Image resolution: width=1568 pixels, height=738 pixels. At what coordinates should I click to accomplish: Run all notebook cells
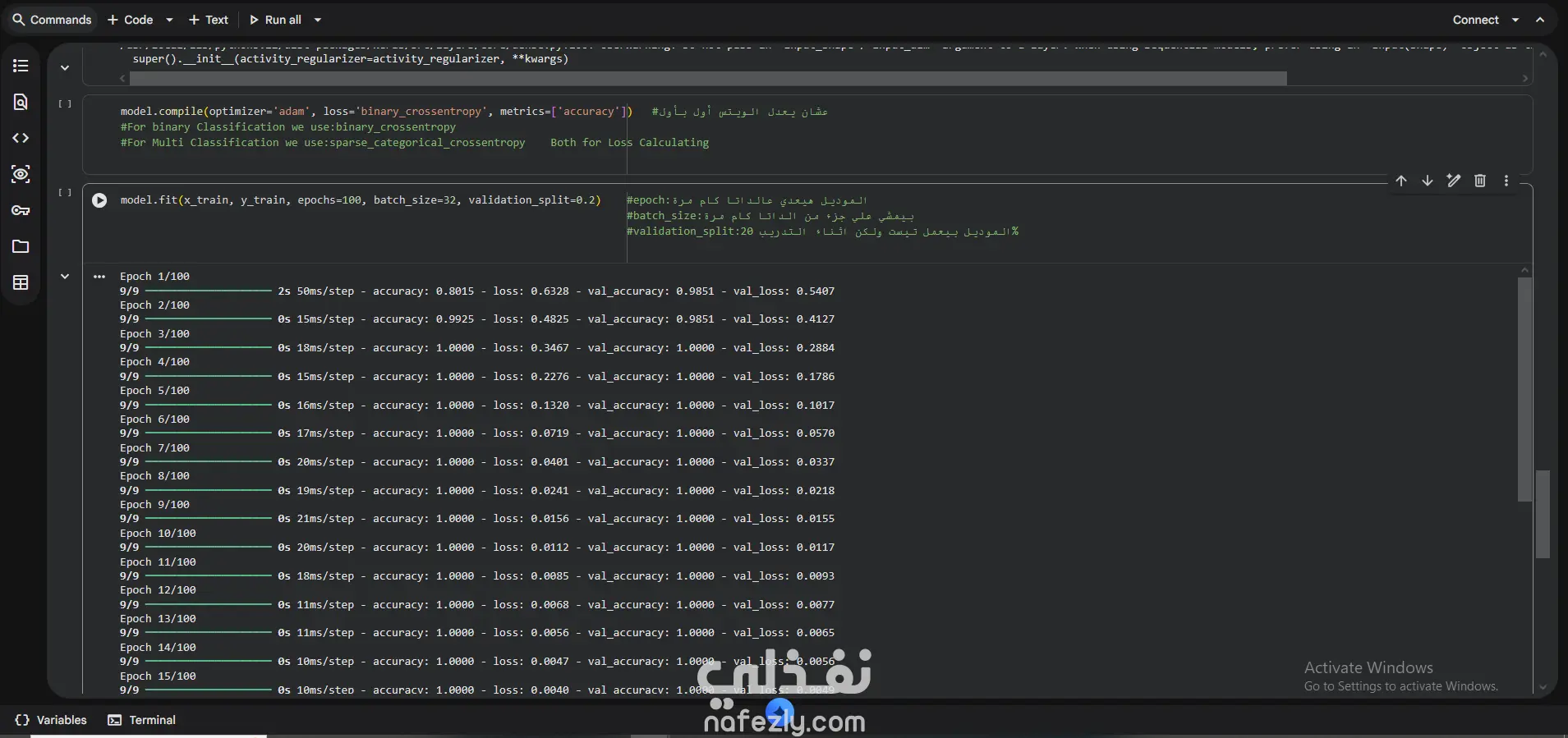tap(275, 20)
